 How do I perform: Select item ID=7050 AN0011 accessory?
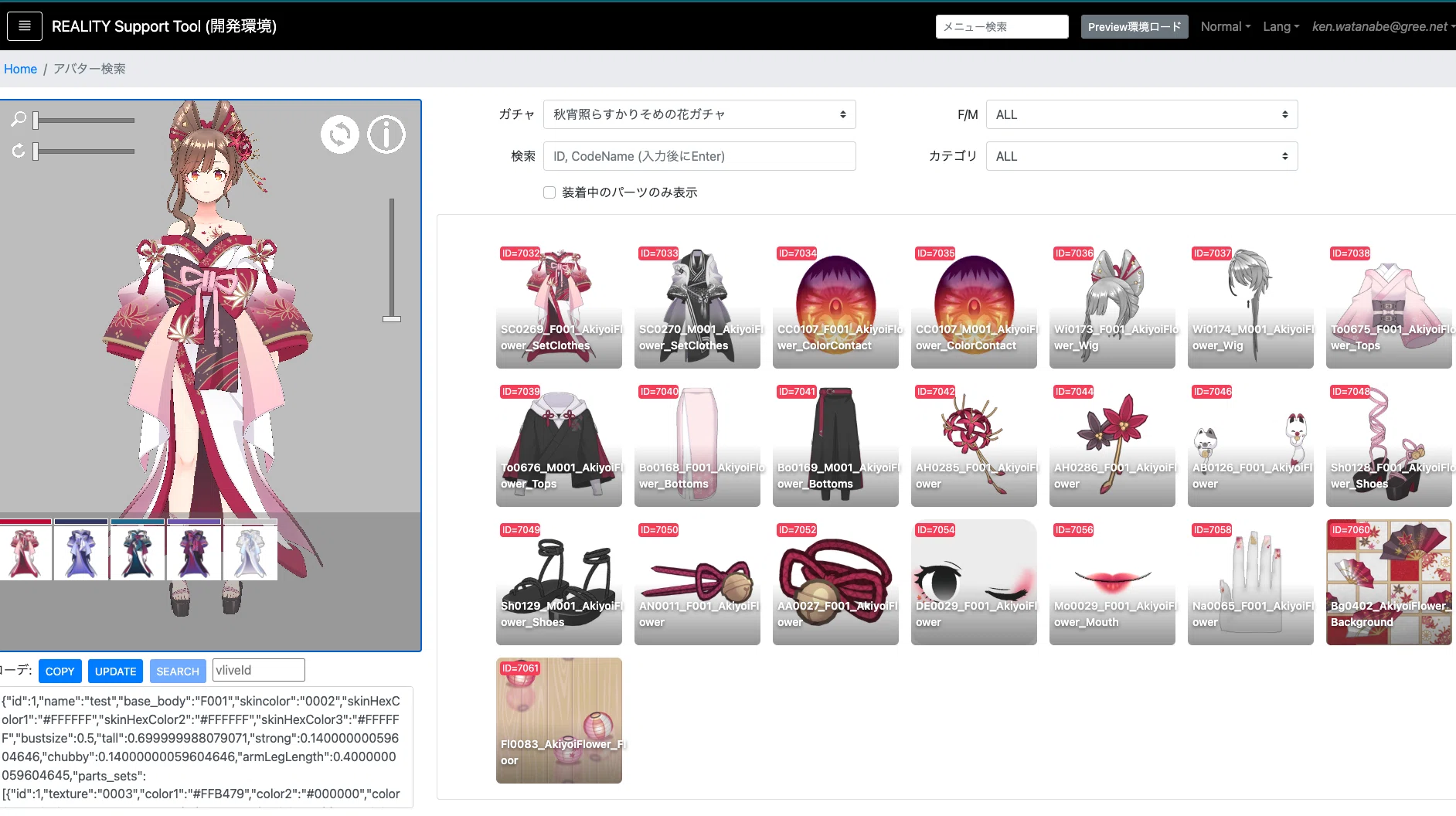tap(697, 583)
